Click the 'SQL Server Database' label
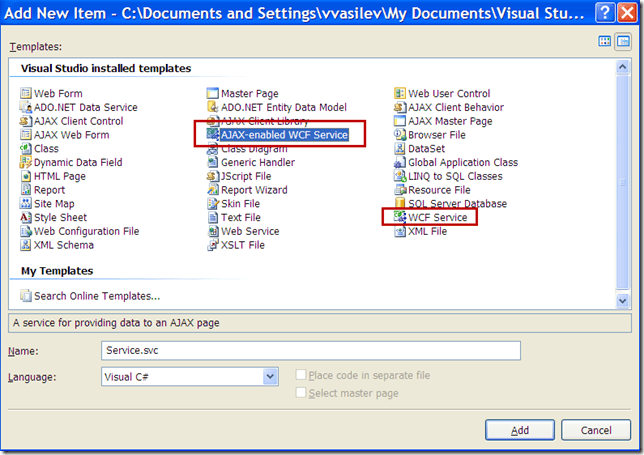The height and width of the screenshot is (455, 644). (x=457, y=204)
